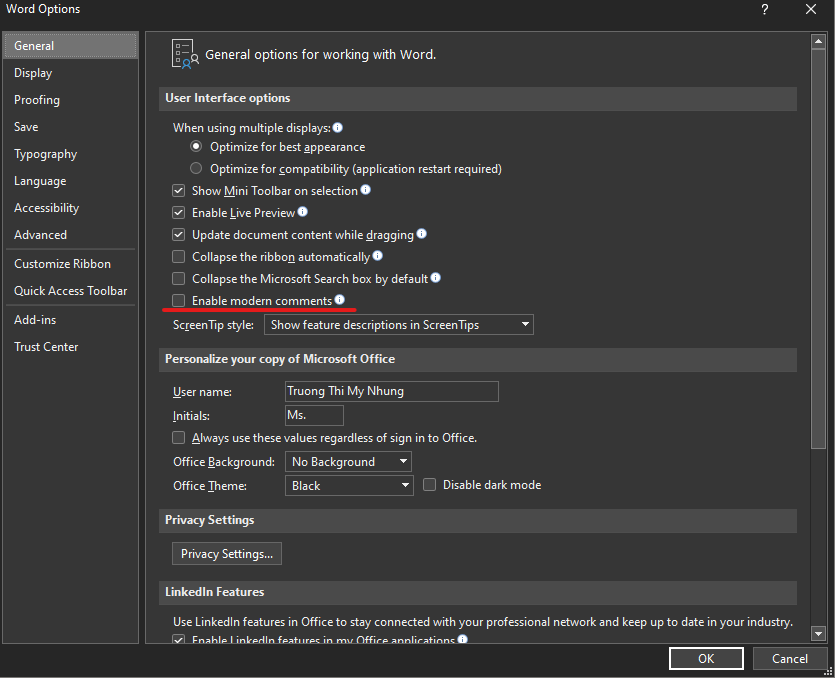This screenshot has height=678, width=835.
Task: Click info icon next to Show Mini Toolbar
Action: [x=365, y=190]
